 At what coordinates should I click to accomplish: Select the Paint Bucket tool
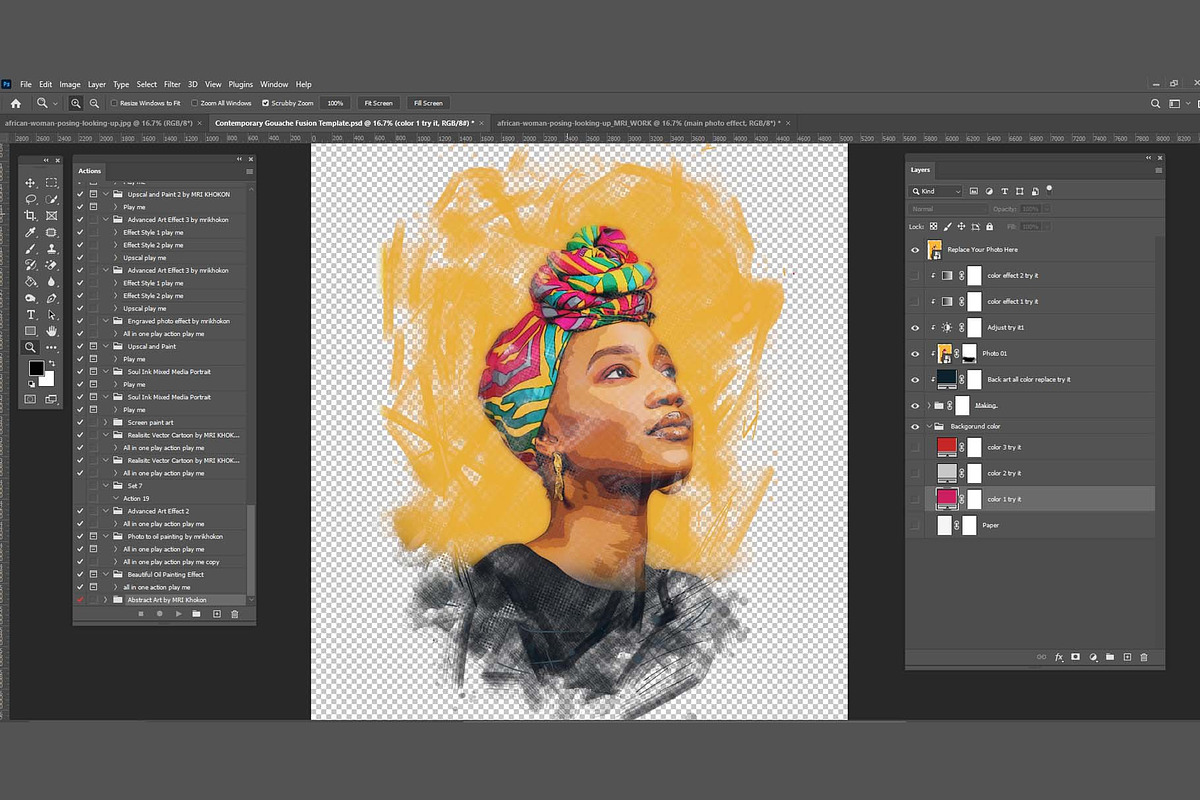point(31,282)
